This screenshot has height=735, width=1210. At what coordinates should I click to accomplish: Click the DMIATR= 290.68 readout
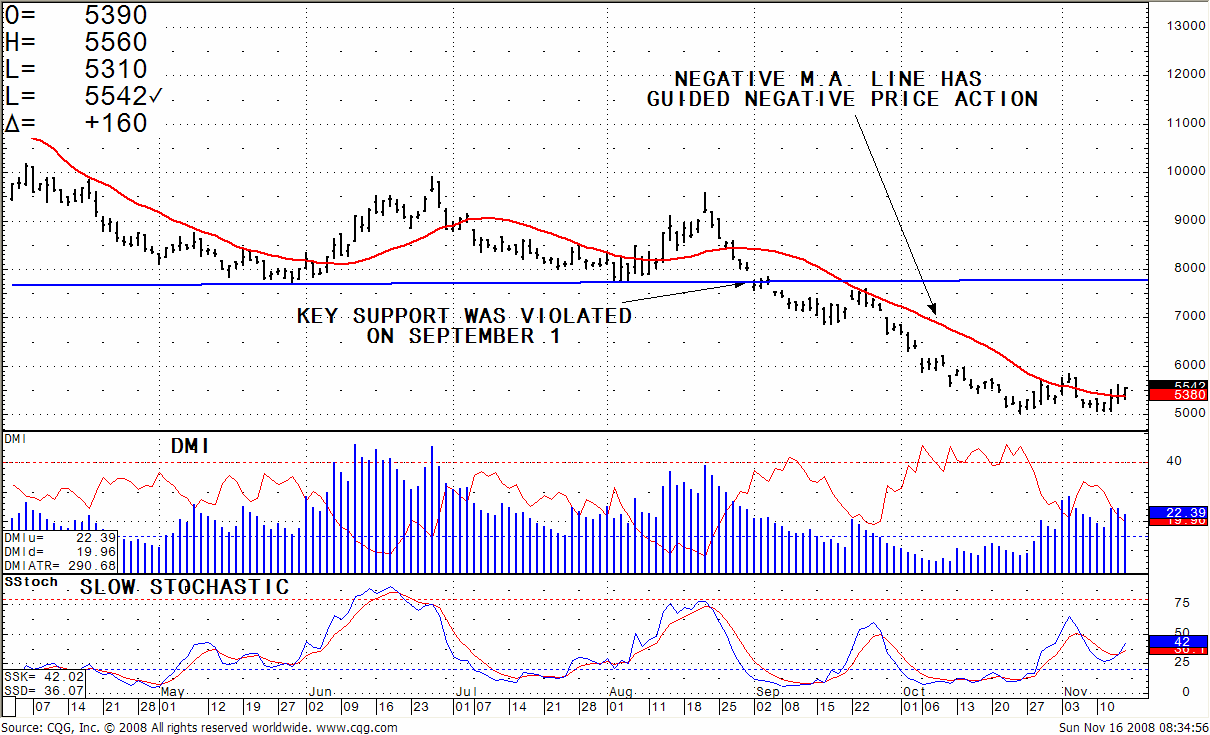click(60, 566)
